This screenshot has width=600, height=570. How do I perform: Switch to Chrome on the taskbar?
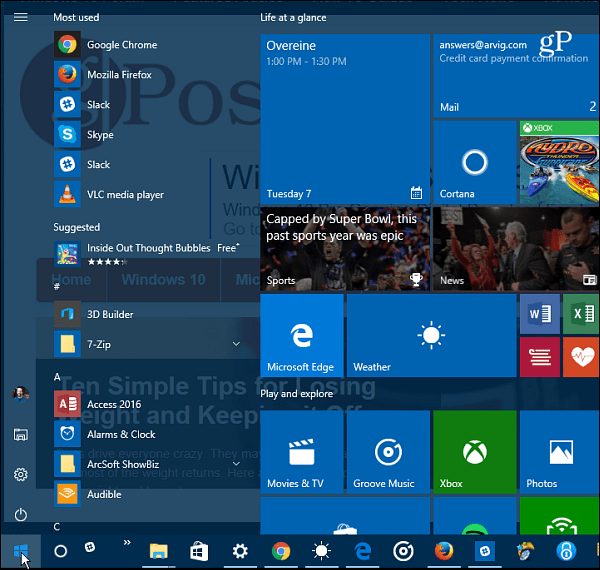(x=281, y=551)
